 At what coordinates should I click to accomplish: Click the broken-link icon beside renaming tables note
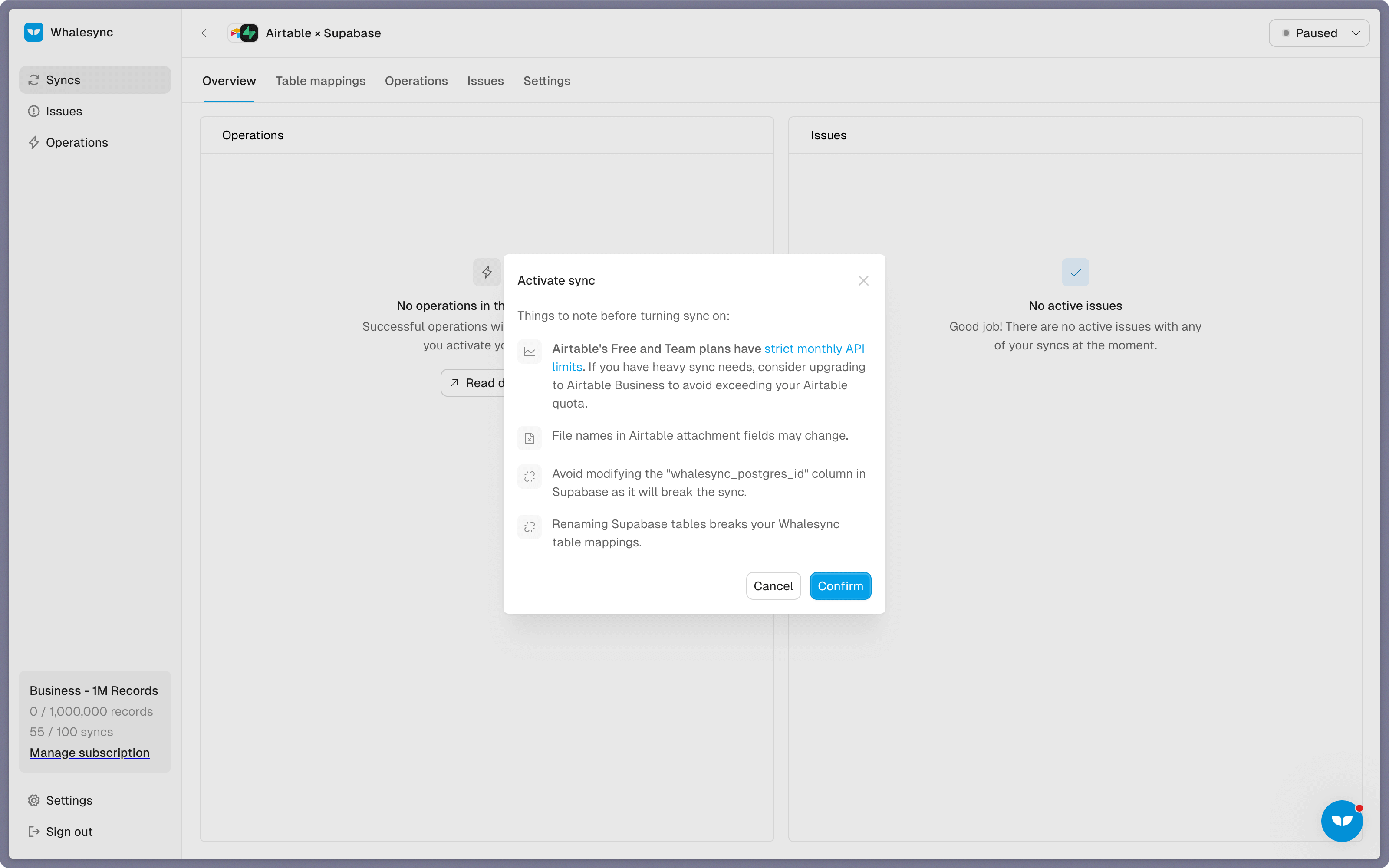529,527
